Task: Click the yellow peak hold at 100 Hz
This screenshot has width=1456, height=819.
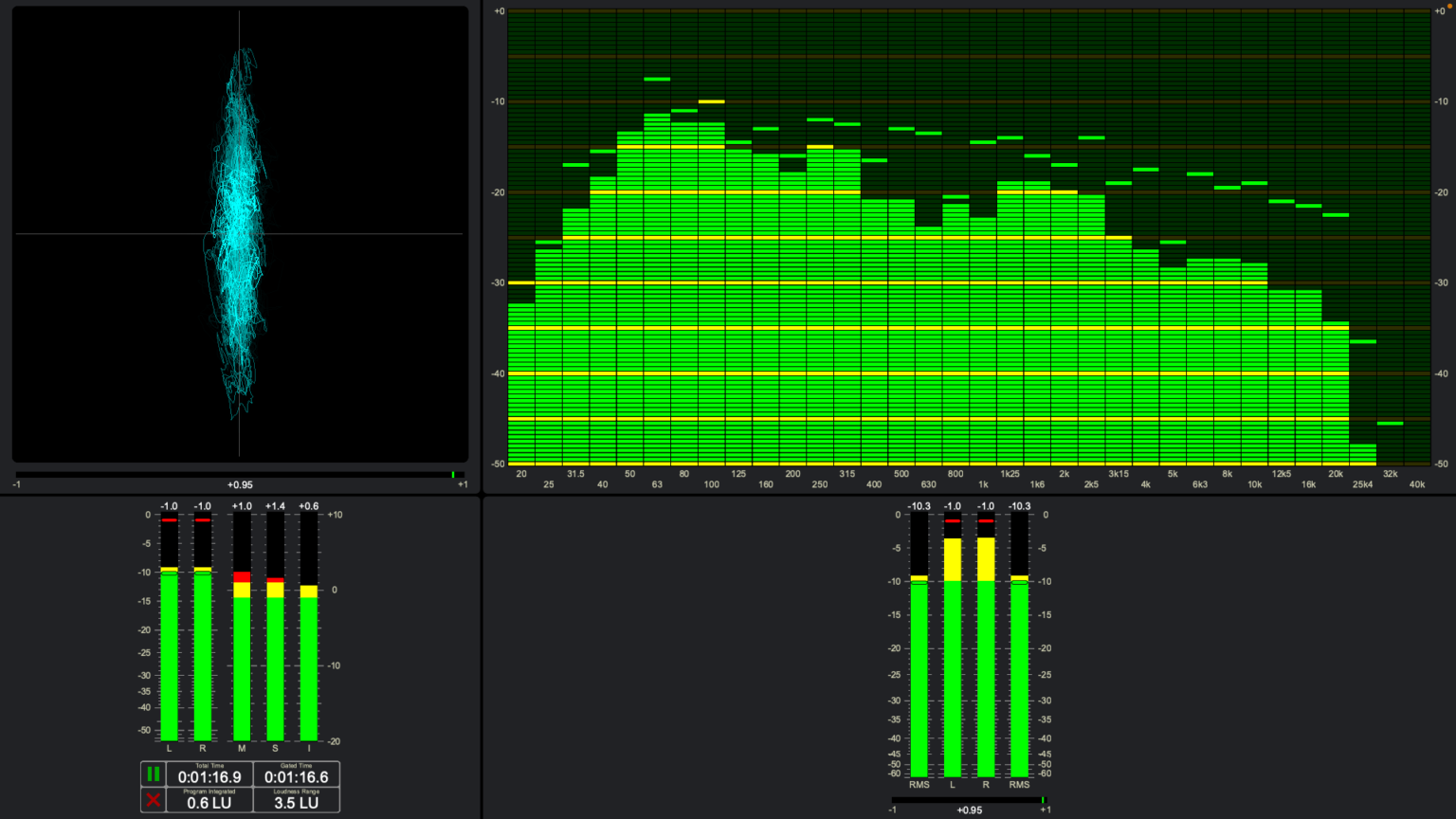Action: click(x=711, y=101)
